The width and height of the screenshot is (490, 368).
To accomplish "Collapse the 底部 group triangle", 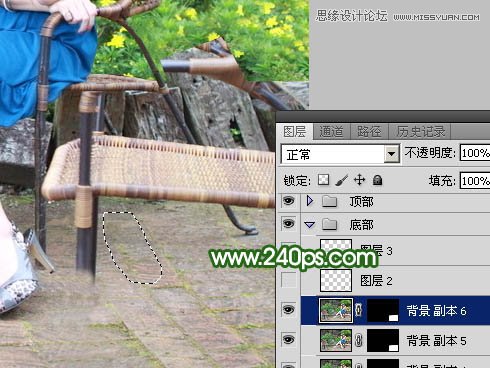I will (310, 225).
